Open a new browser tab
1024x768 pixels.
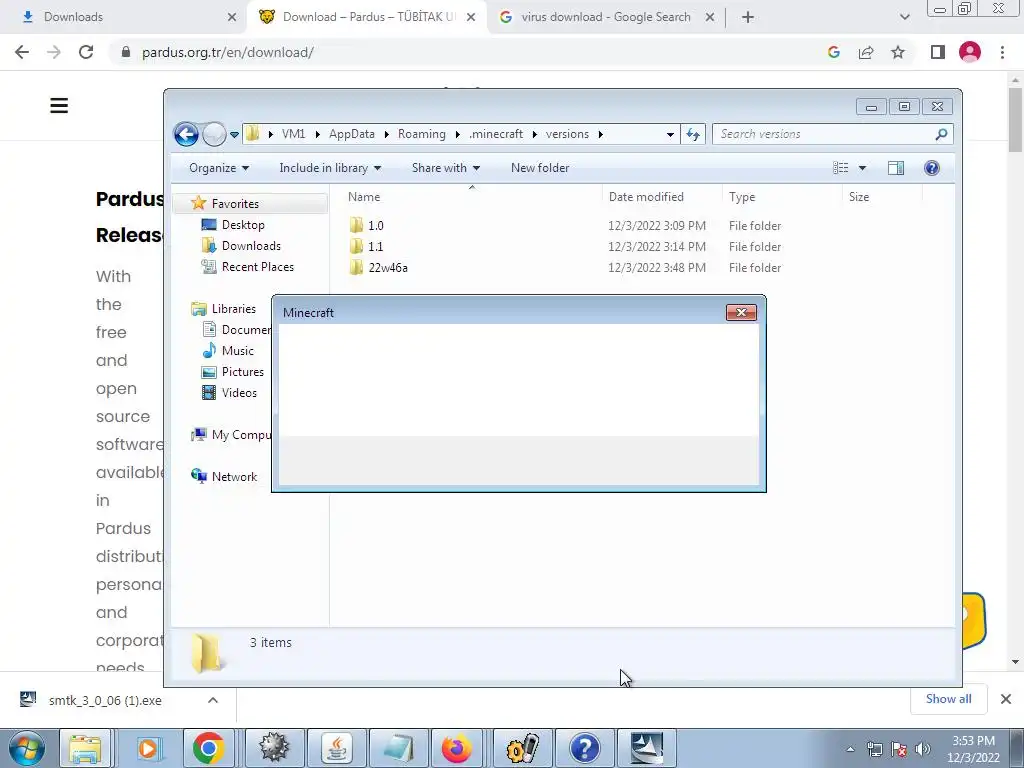748,18
